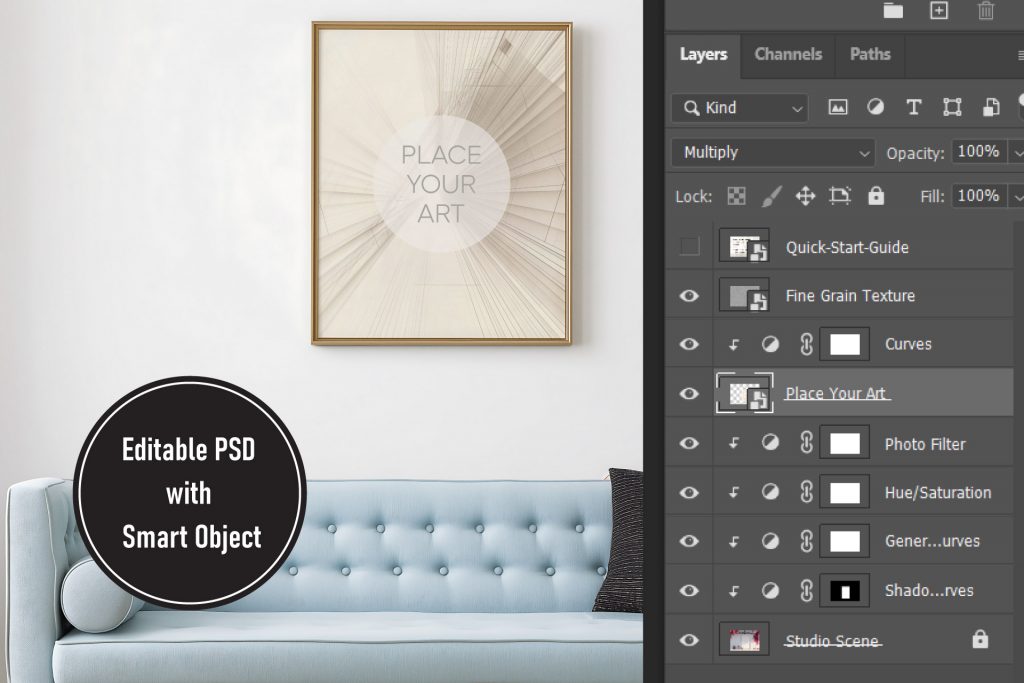Open the Multiply blend mode dropdown
Image resolution: width=1024 pixels, height=683 pixels.
[773, 152]
